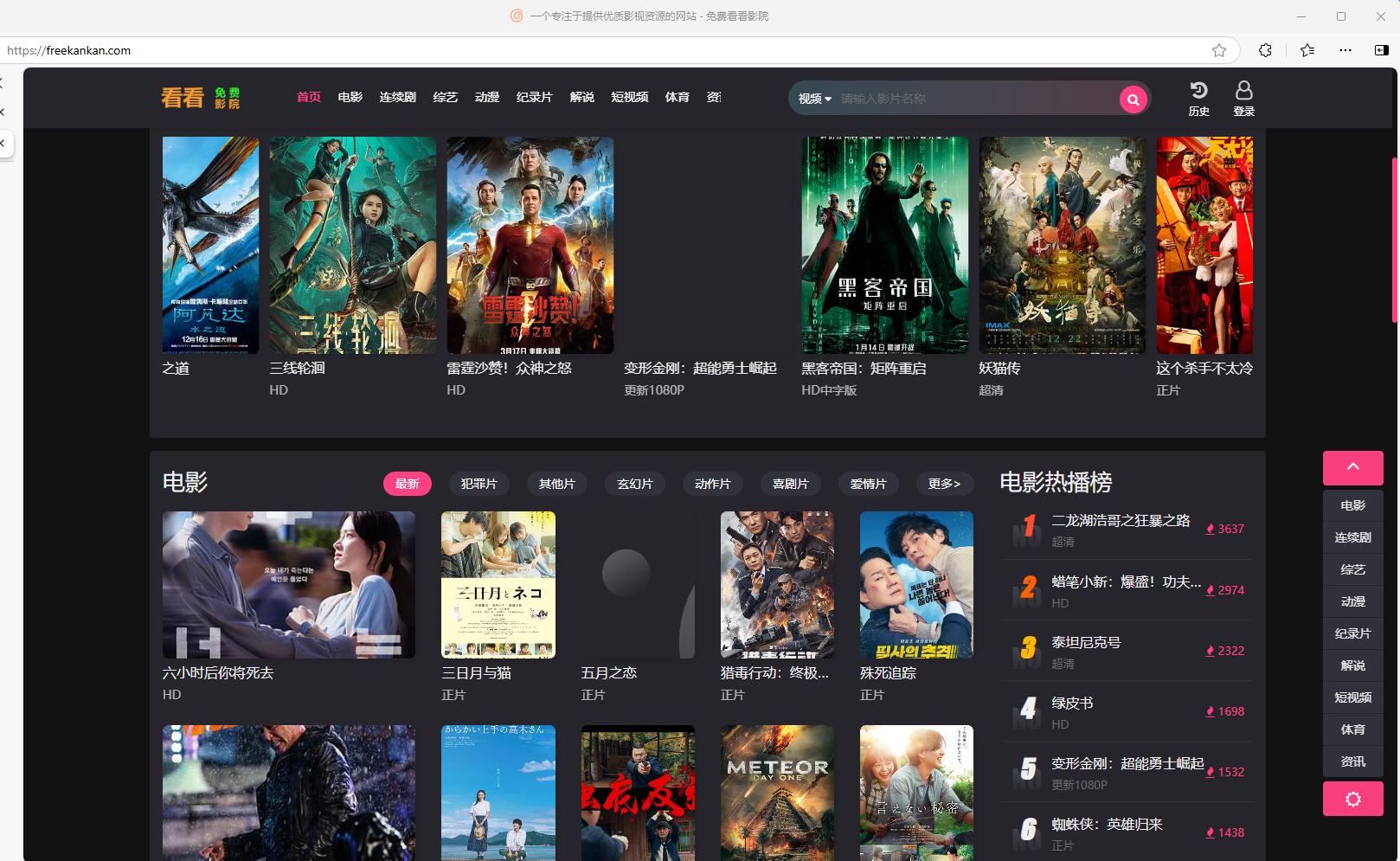The height and width of the screenshot is (861, 1400).
Task: Open the 妖猫传 poster thumbnail
Action: point(1063,245)
